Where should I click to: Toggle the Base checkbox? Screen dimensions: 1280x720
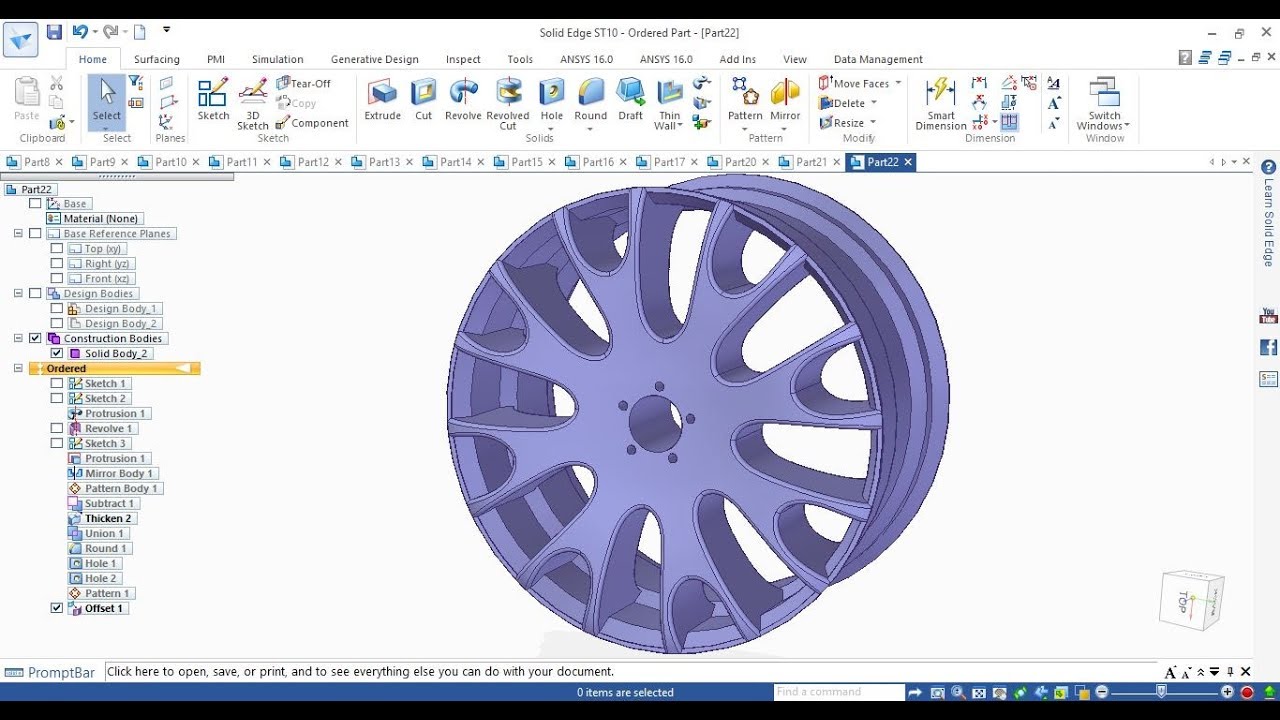click(x=36, y=203)
